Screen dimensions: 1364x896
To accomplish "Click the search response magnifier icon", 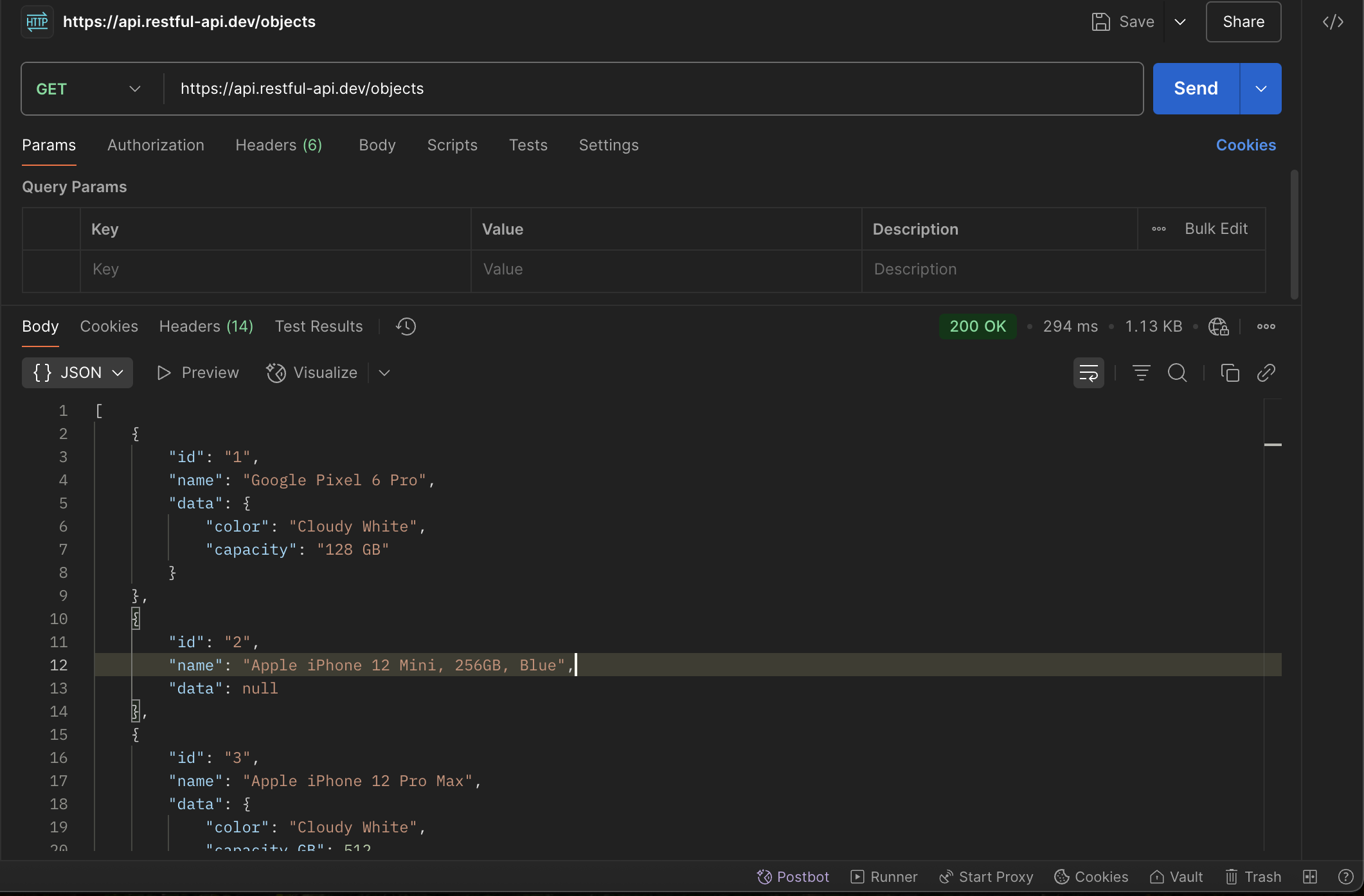I will click(1177, 373).
